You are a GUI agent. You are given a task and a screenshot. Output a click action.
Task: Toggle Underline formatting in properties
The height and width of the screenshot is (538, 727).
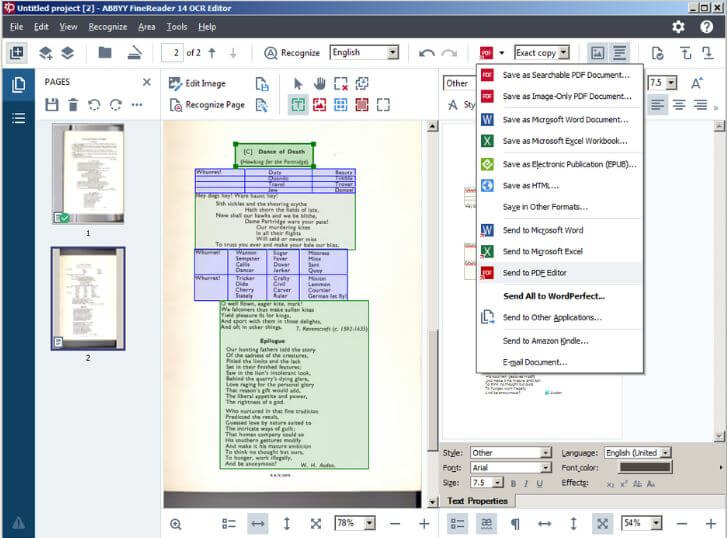click(540, 483)
